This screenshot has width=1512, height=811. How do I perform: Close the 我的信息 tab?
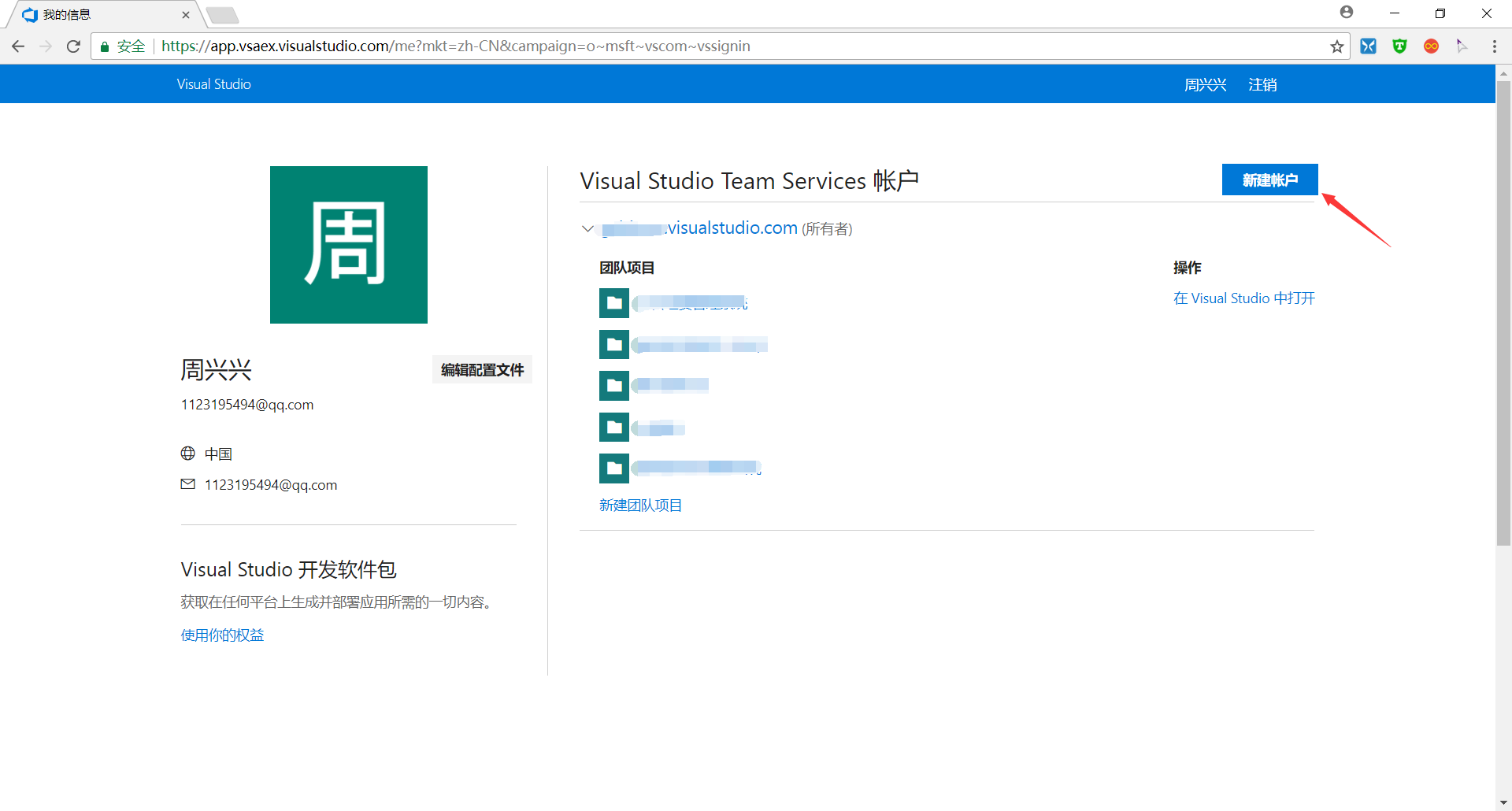[x=186, y=14]
